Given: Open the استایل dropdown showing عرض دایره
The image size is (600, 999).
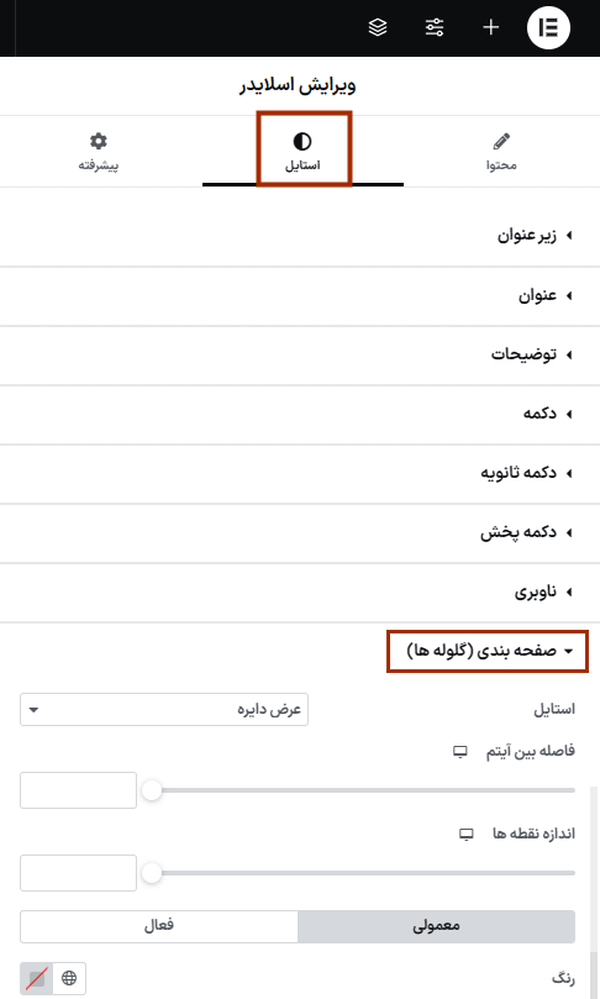Looking at the screenshot, I should (x=163, y=709).
